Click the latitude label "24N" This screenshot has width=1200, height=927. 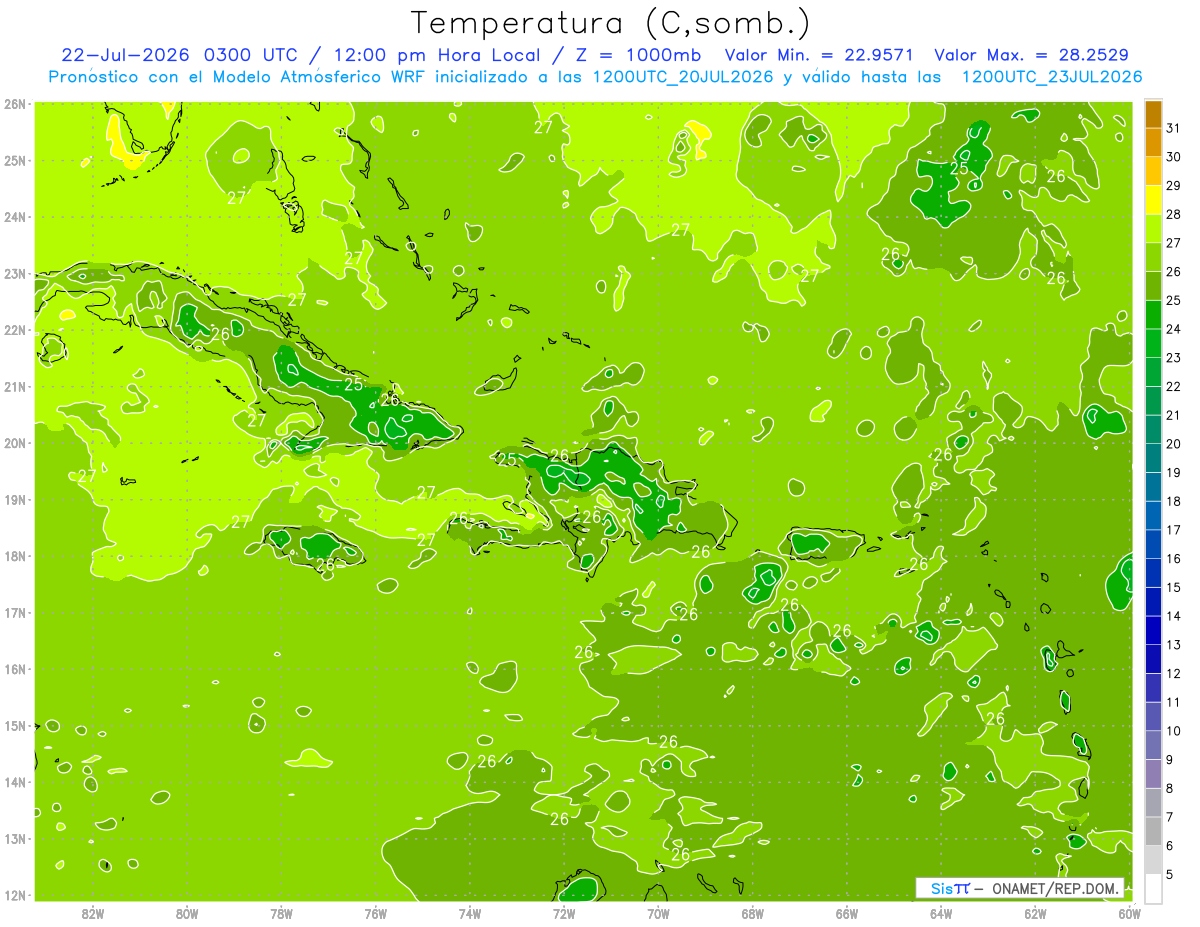tap(15, 217)
